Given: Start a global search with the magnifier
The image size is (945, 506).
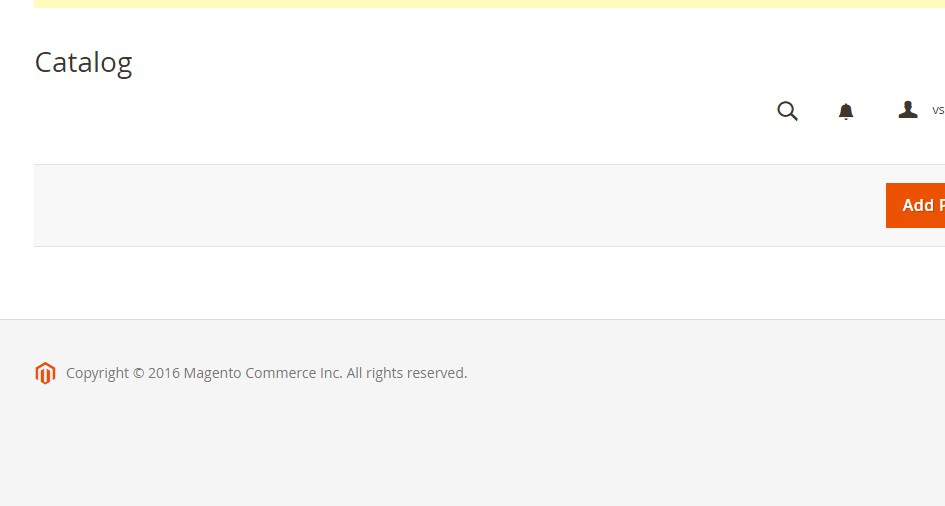Looking at the screenshot, I should click(x=787, y=111).
